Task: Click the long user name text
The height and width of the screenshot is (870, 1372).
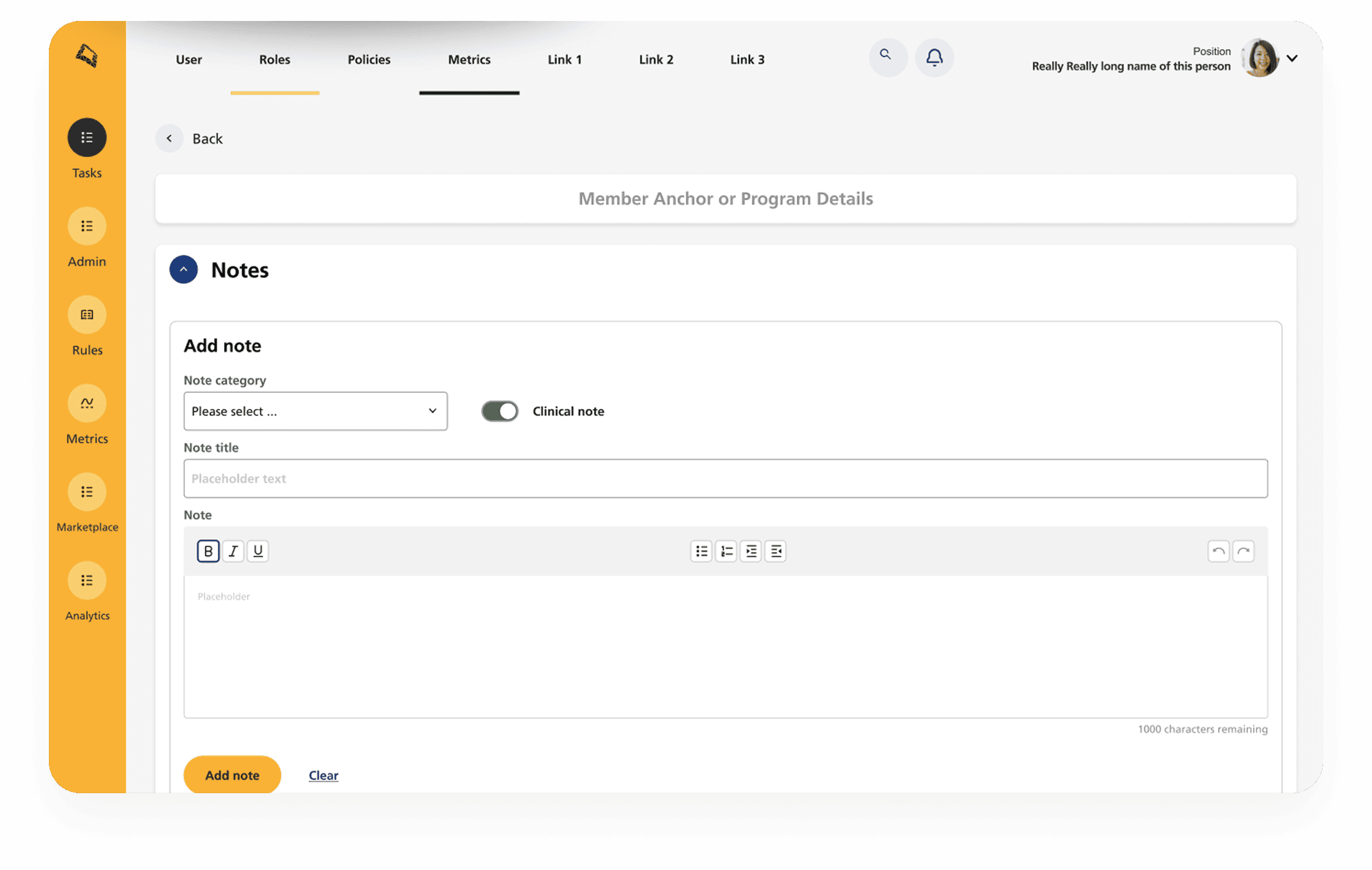Action: click(1131, 66)
